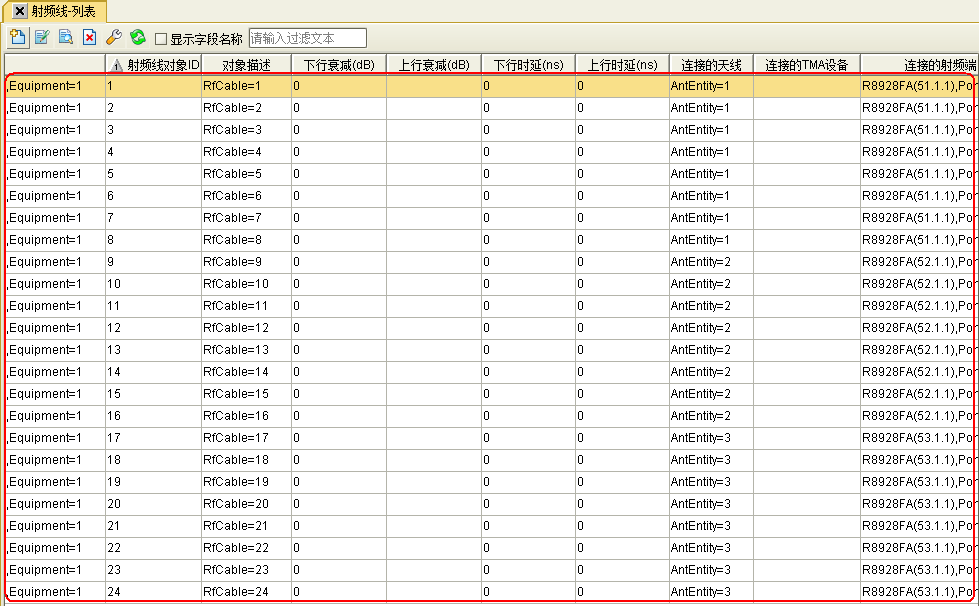979x606 pixels.
Task: Select the RfCable=4 cell
Action: [246, 152]
